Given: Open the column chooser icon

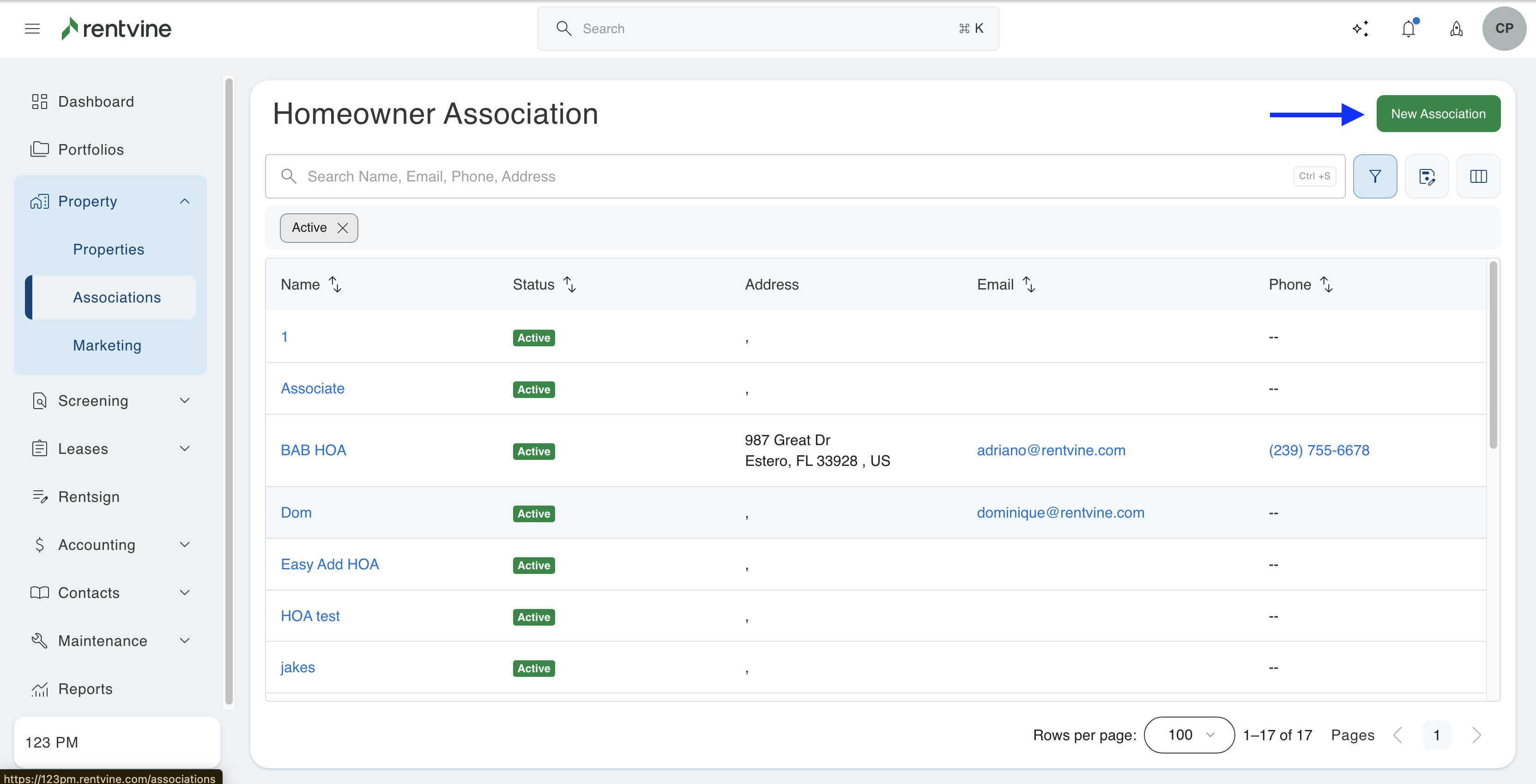Looking at the screenshot, I should point(1478,176).
